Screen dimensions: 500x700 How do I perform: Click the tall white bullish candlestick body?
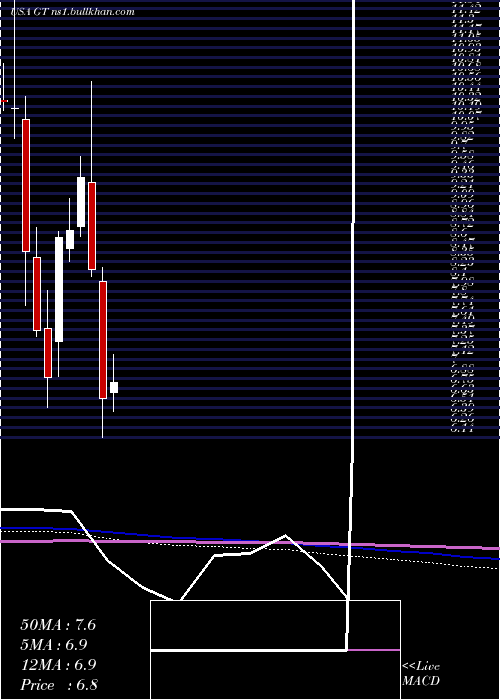(x=59, y=289)
